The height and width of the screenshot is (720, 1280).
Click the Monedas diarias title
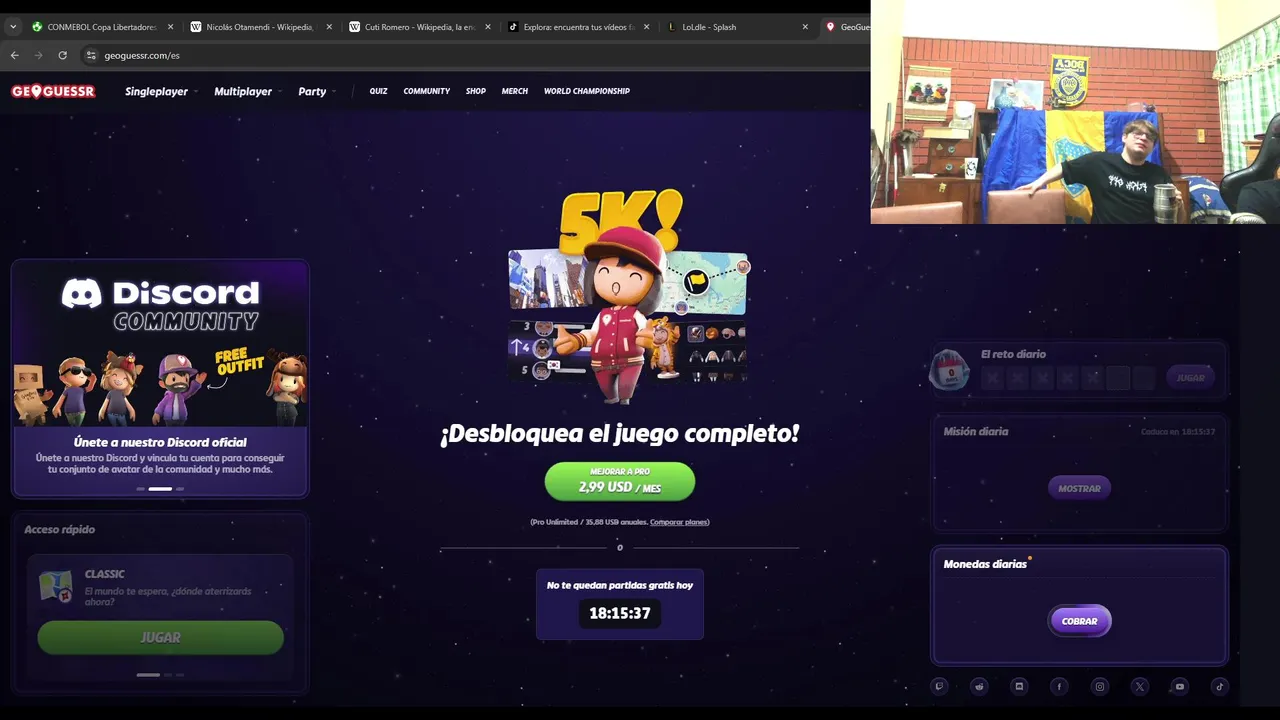click(x=985, y=564)
